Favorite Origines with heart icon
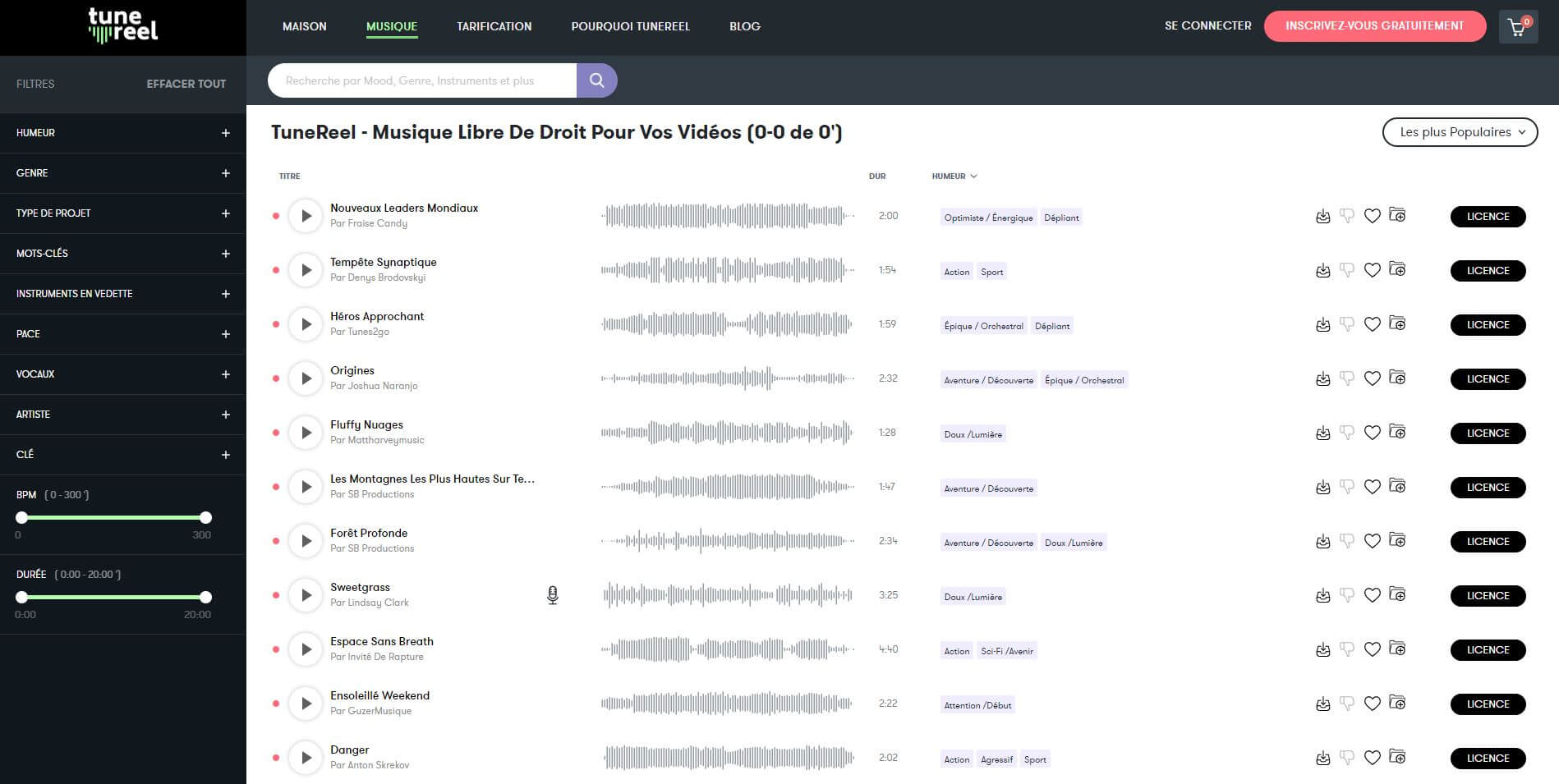 pos(1372,378)
